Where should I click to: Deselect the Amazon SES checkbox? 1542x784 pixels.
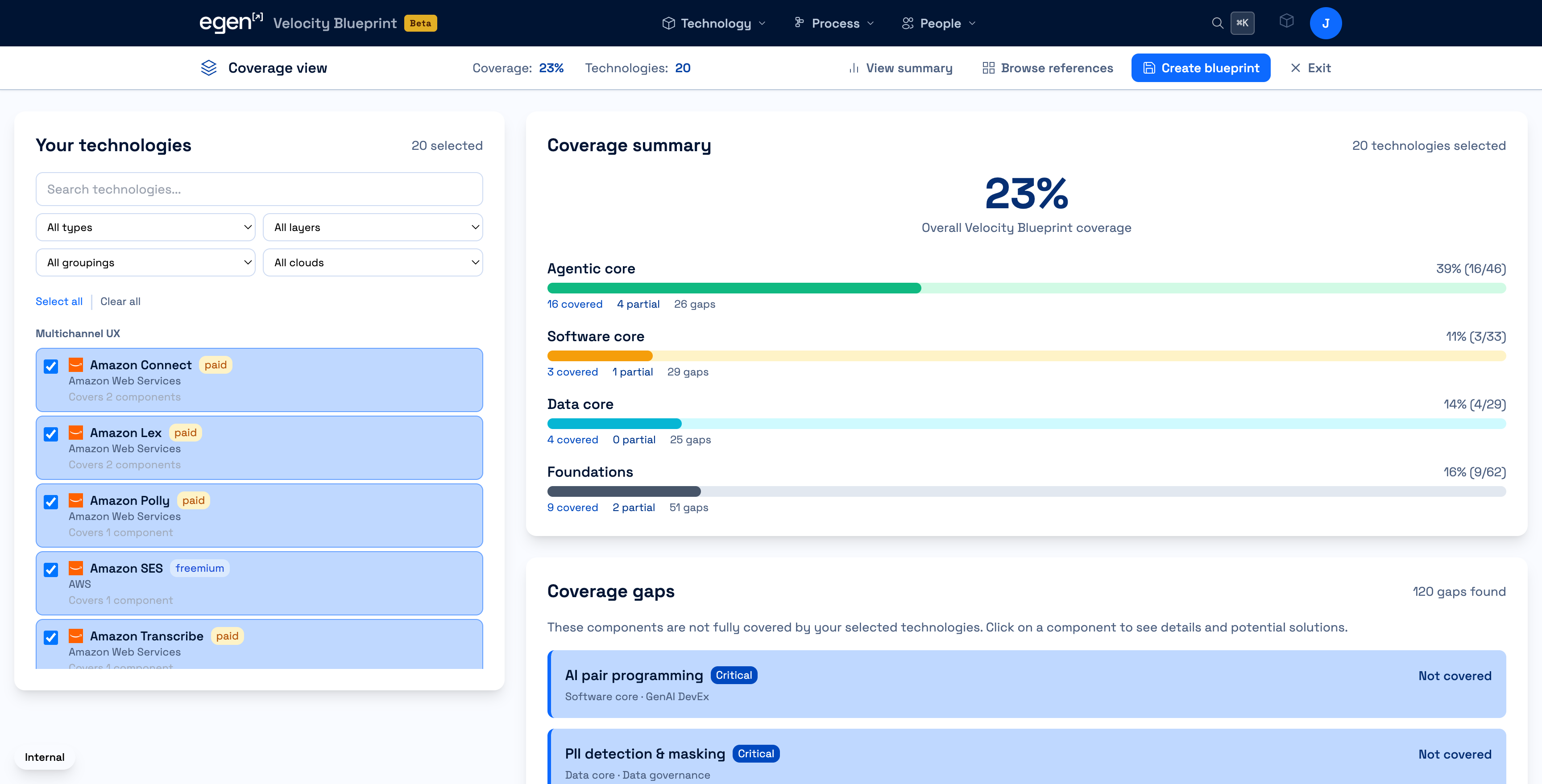point(51,569)
